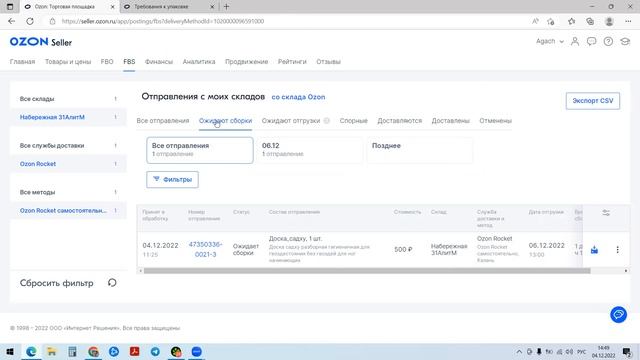Open shipment number 47350336-0021-3 link
The width and height of the screenshot is (640, 360).
click(x=205, y=249)
